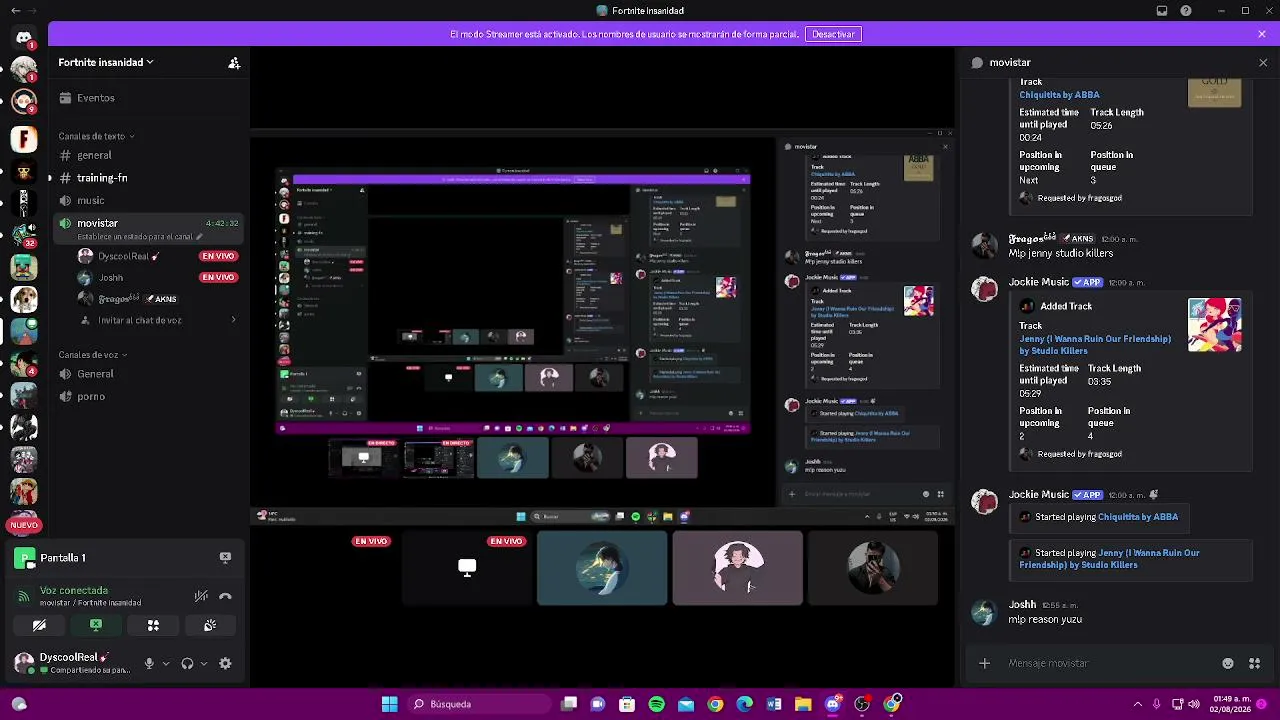Screen dimensions: 1280x720
Task: Toggle microphone mute
Action: (x=149, y=663)
